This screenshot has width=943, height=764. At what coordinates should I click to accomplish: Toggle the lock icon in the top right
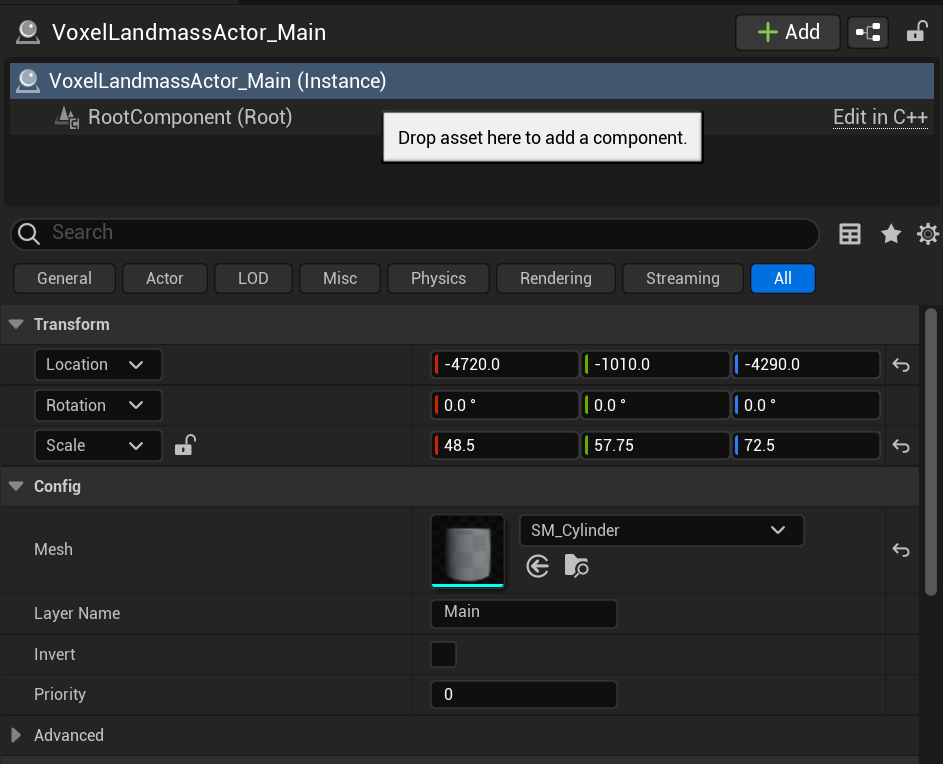916,32
